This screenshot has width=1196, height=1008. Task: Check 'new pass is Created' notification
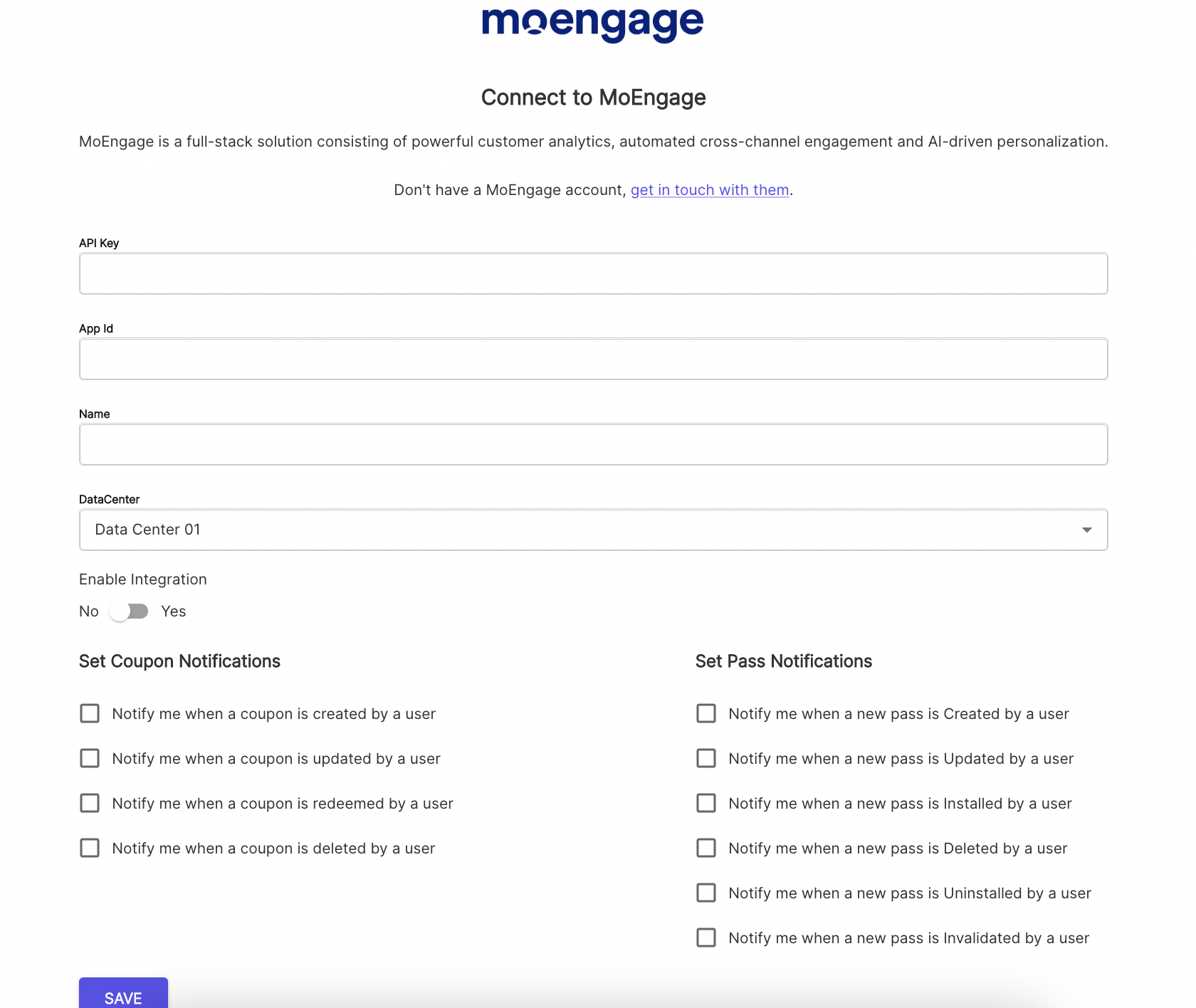[x=706, y=713]
